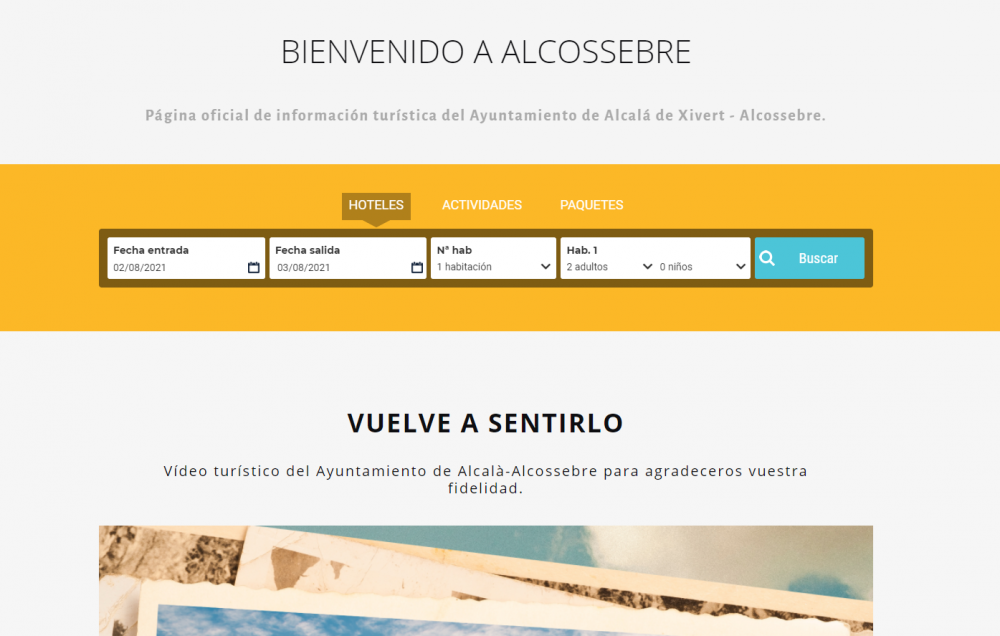Screen dimensions: 1000x636
Task: Expand the '1 habitación' dropdown
Action: (x=493, y=267)
